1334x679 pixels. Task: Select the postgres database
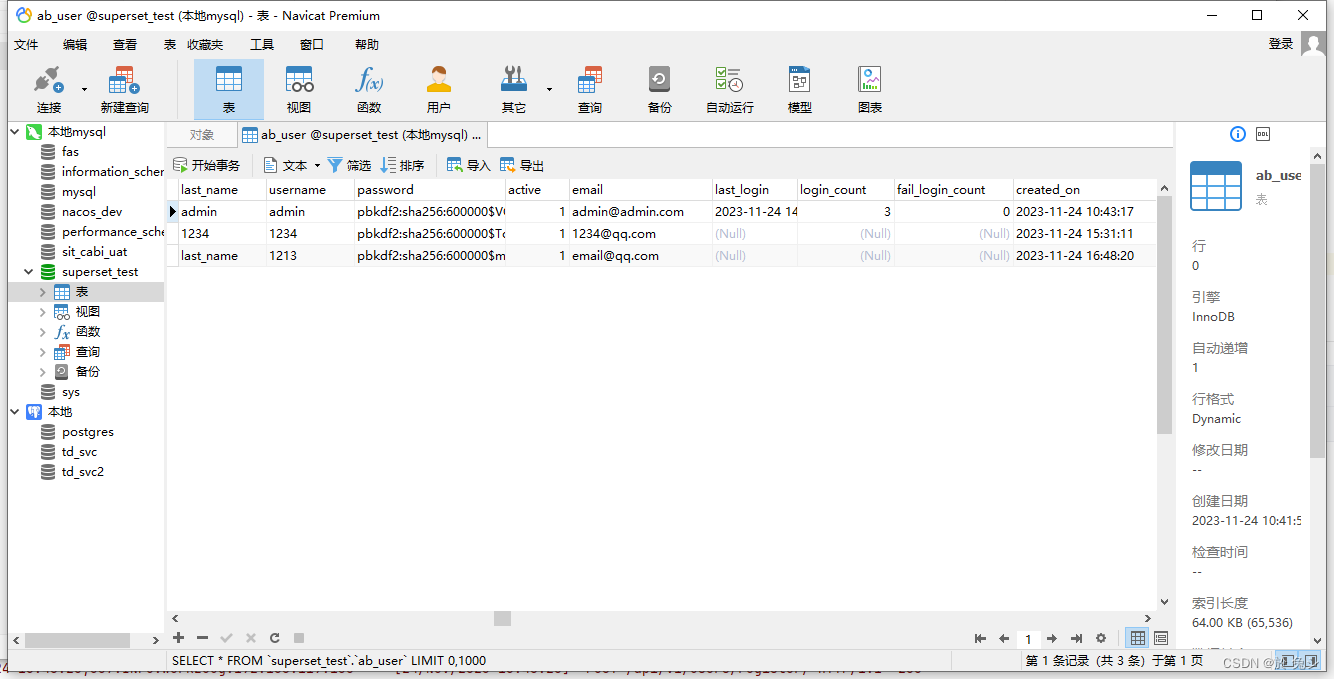88,432
